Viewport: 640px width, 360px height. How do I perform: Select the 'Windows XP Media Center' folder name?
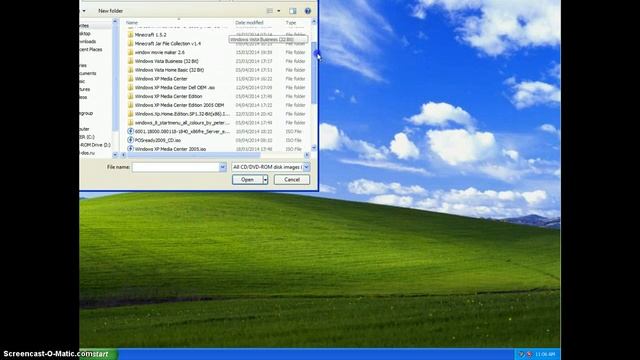tap(161, 79)
